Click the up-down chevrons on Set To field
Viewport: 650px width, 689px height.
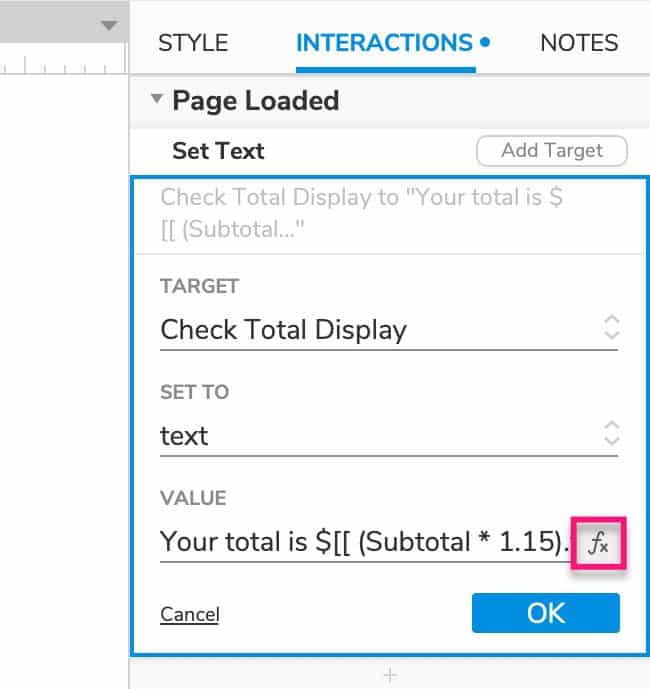[x=612, y=433]
